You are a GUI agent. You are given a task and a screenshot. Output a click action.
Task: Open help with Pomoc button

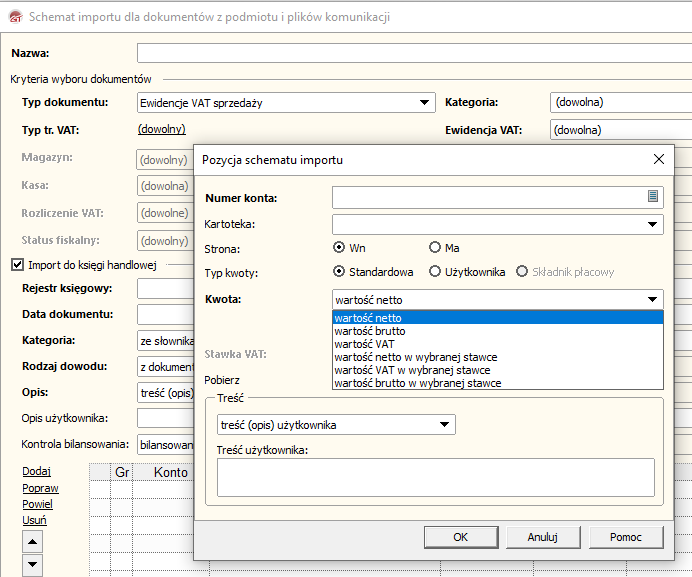pos(626,537)
